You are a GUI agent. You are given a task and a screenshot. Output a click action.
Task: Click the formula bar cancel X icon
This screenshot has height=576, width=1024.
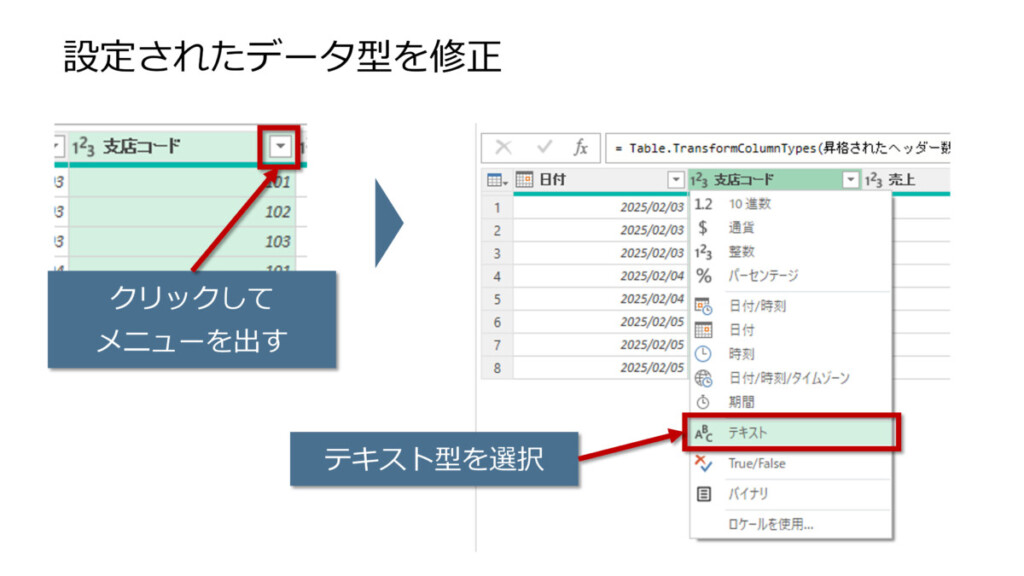[503, 147]
